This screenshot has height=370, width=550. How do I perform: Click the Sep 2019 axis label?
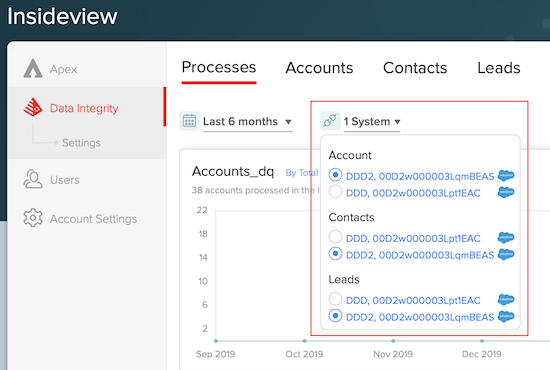[x=215, y=354]
